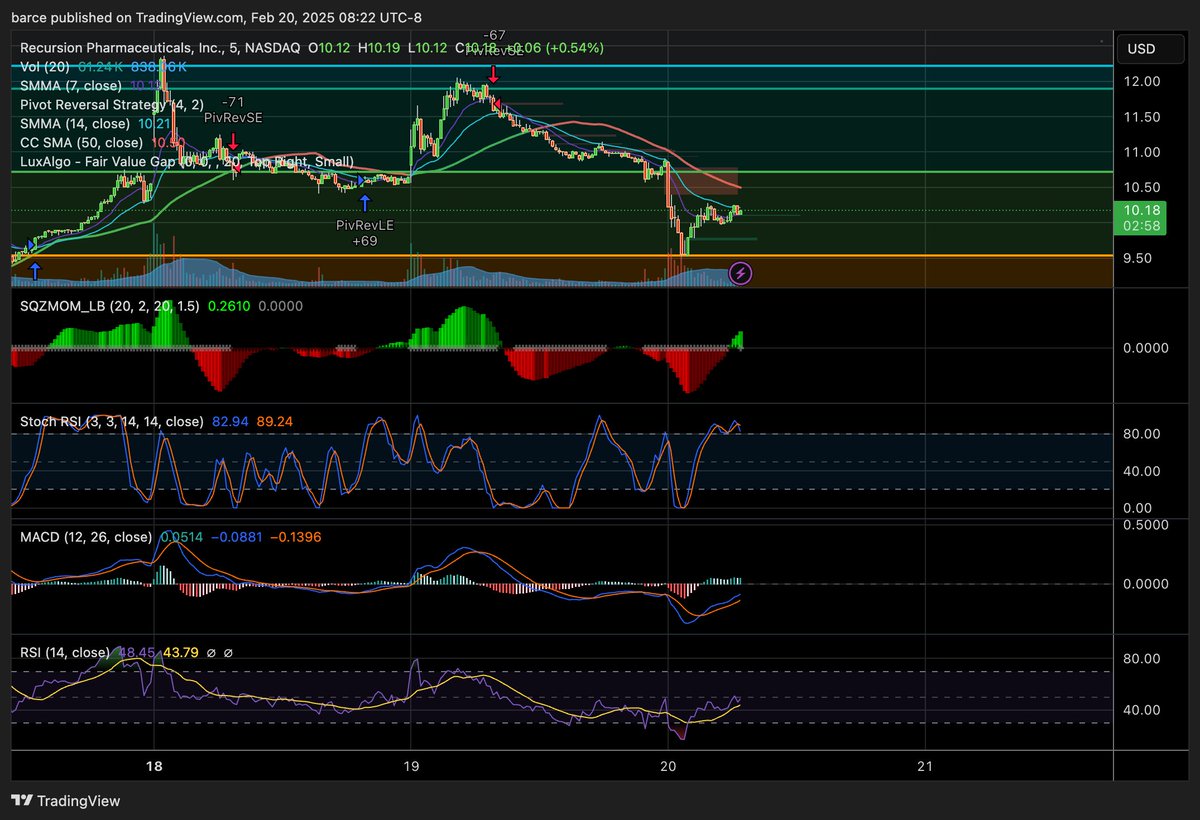Viewport: 1200px width, 820px height.
Task: Click the purple lightning bolt icon
Action: tap(740, 272)
